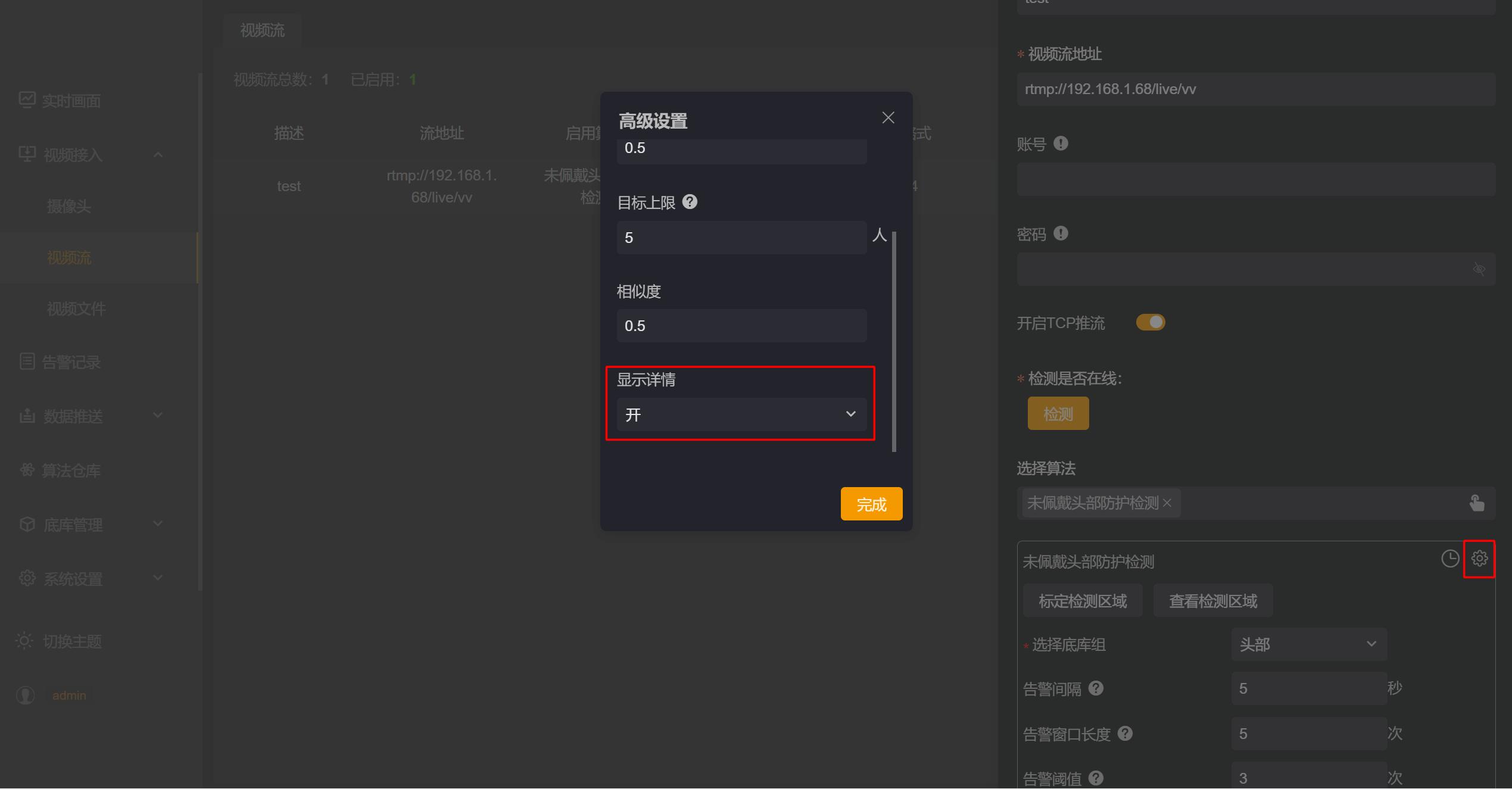The image size is (1512, 789).
Task: Click the info icon beside 账号
Action: pos(1061,144)
